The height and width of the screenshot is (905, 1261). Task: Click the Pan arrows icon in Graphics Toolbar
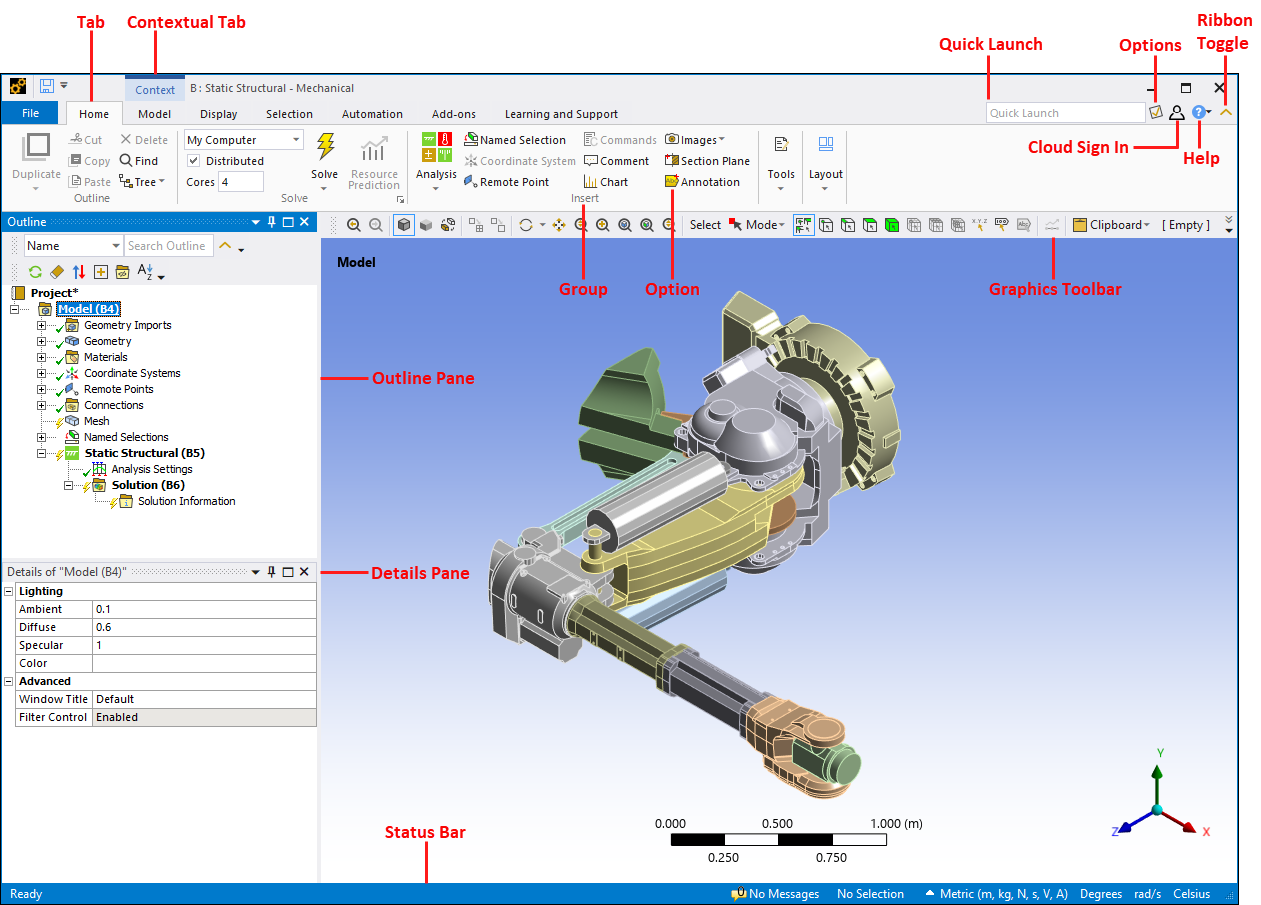coord(558,225)
